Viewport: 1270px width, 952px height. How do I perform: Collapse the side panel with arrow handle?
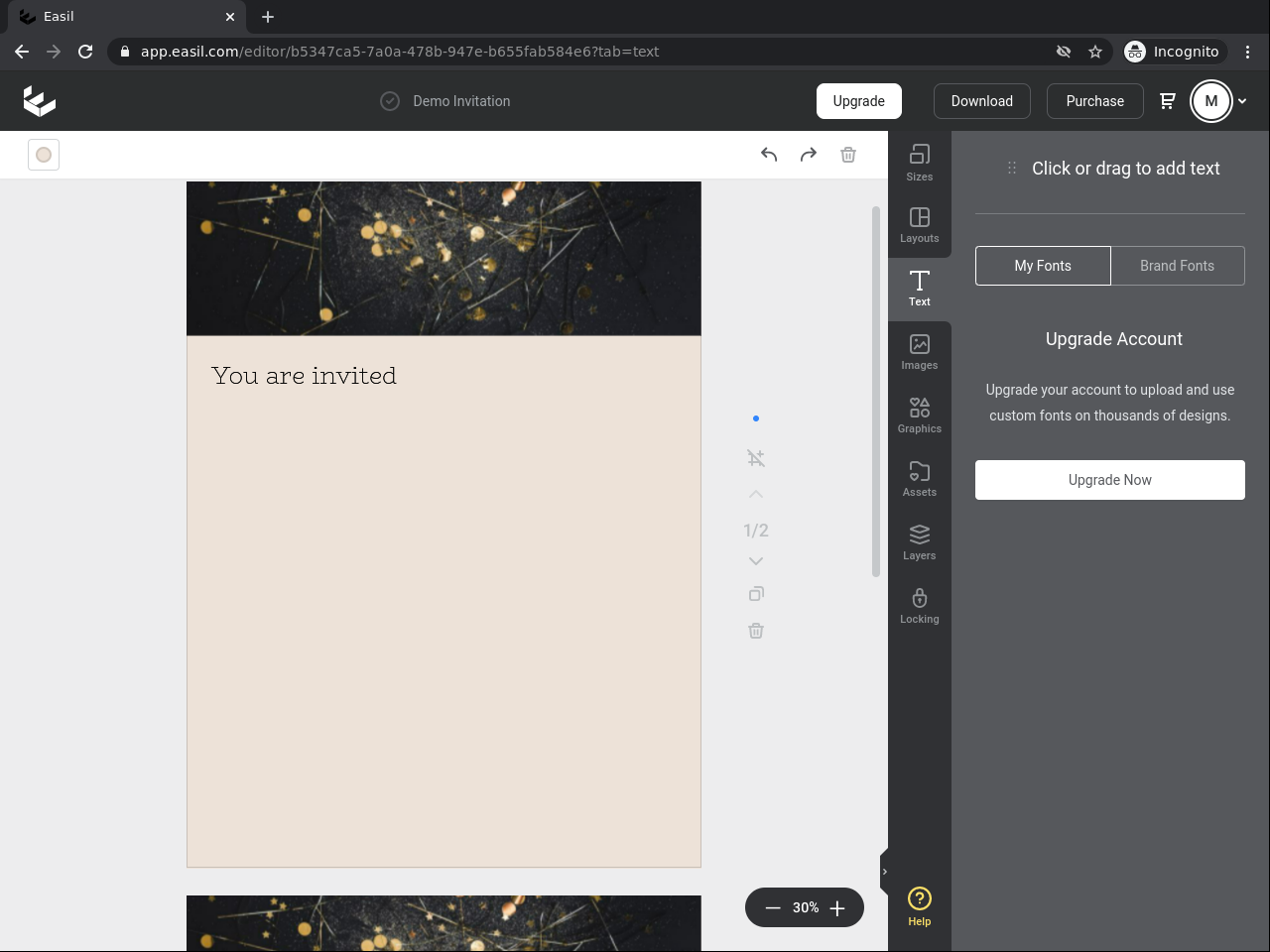[x=884, y=873]
